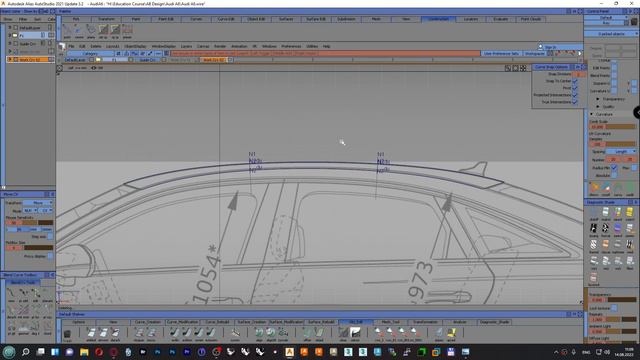Viewport: 640px width, 360px height.
Task: Toggle True Intersections checkbox
Action: point(575,102)
